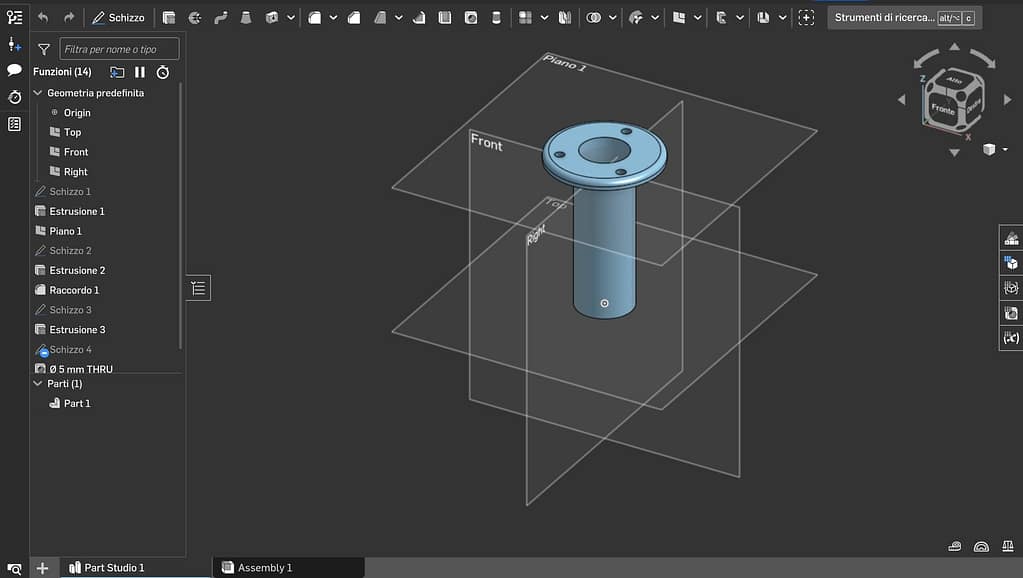Click the Schizzo sketch tool button
Screen dimensions: 1023x578
(118, 17)
